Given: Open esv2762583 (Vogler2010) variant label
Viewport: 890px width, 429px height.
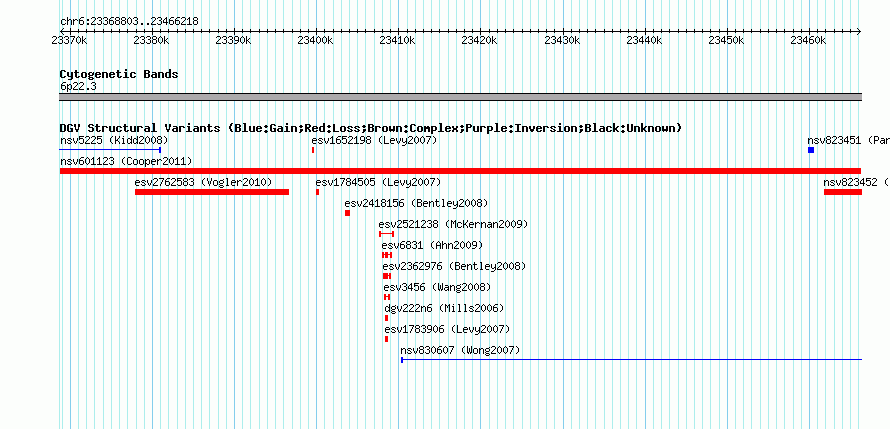Looking at the screenshot, I should click(203, 182).
